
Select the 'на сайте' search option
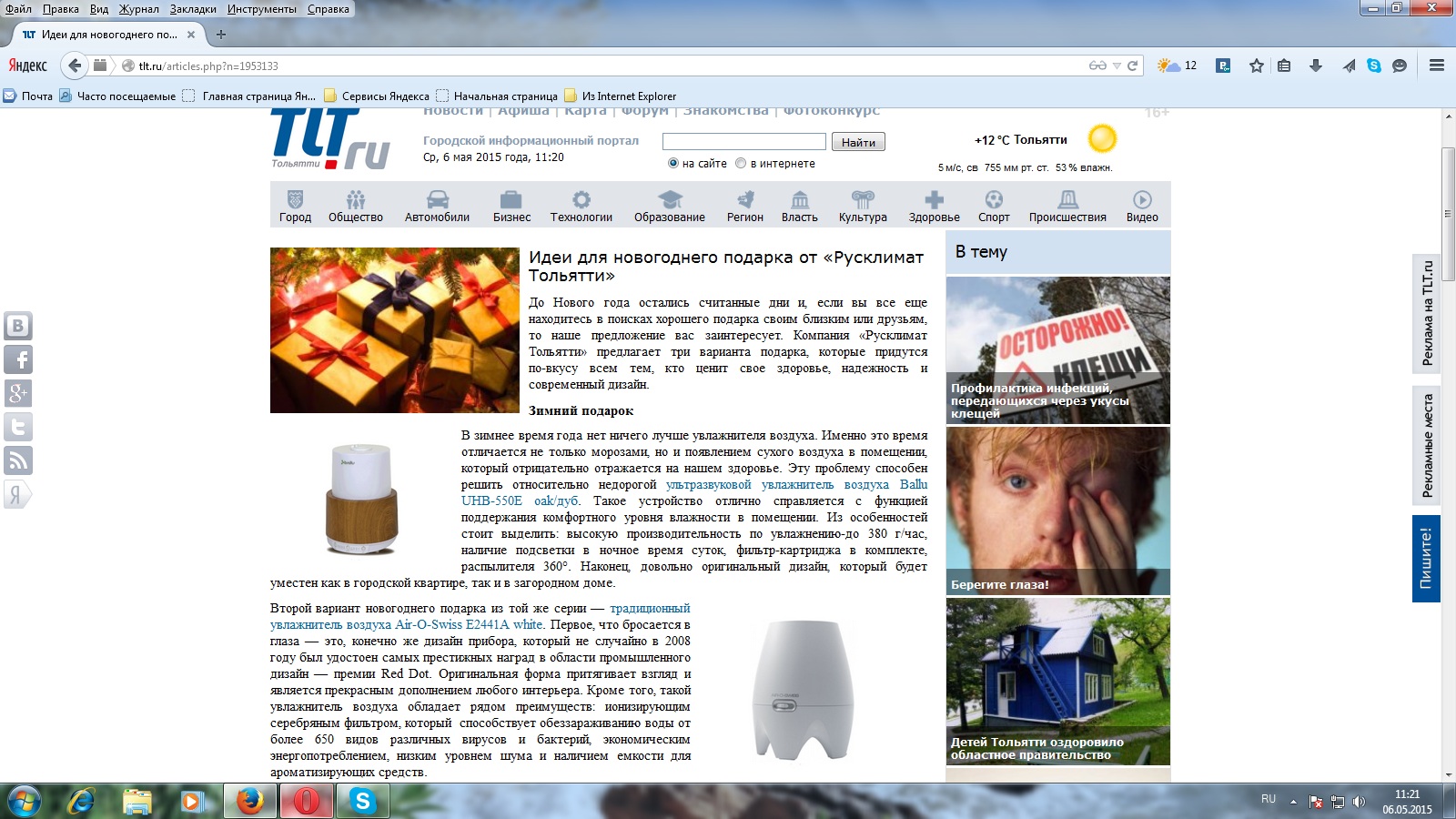[x=673, y=164]
